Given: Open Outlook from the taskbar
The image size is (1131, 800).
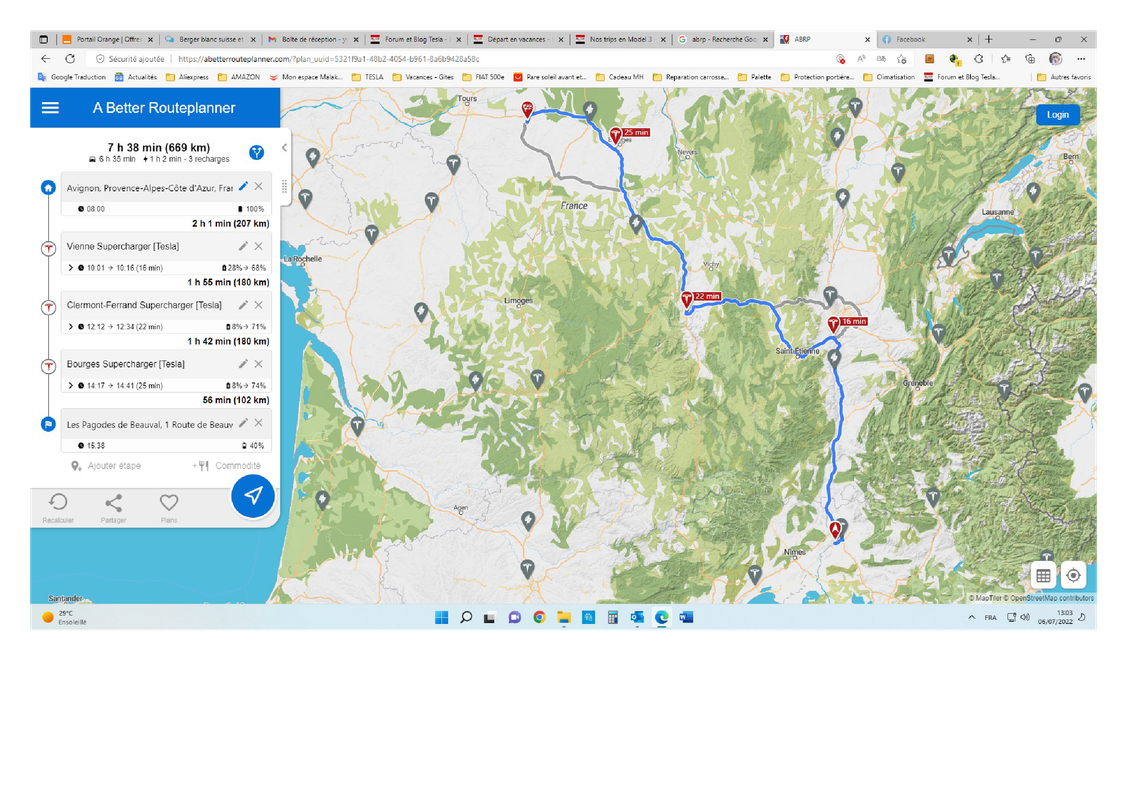Looking at the screenshot, I should 637,617.
